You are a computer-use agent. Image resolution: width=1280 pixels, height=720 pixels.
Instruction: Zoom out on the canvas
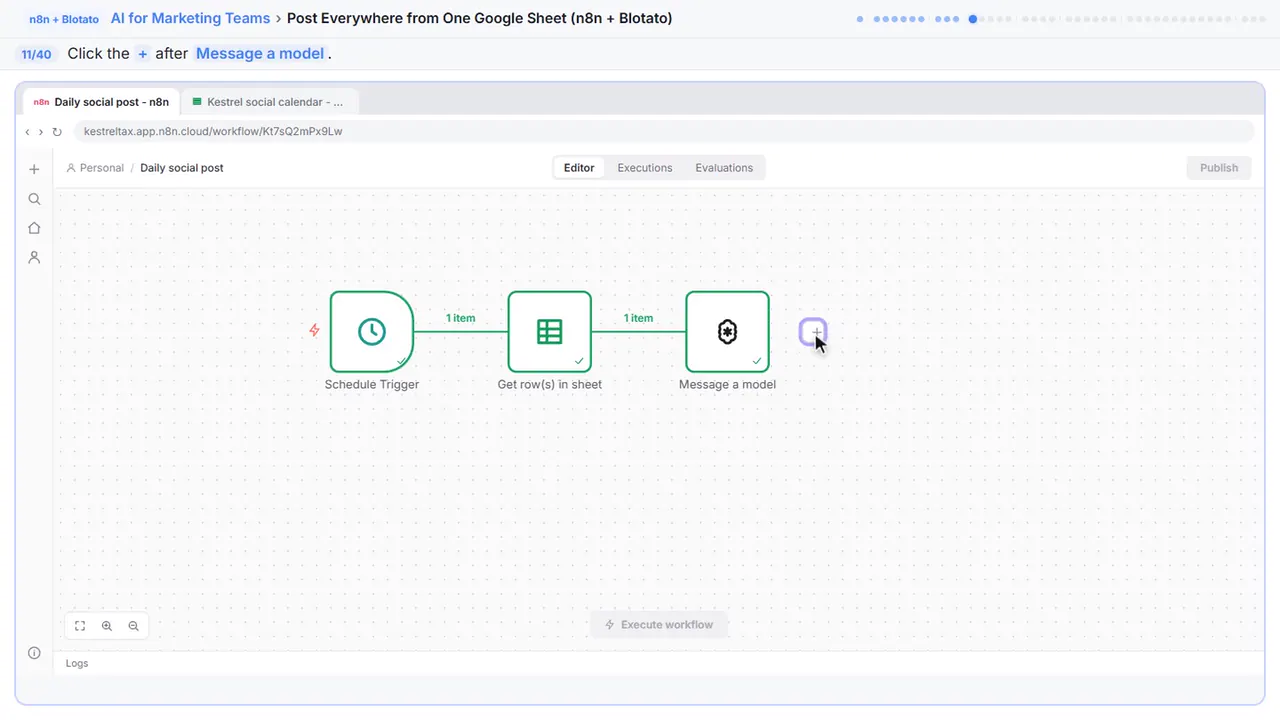134,626
